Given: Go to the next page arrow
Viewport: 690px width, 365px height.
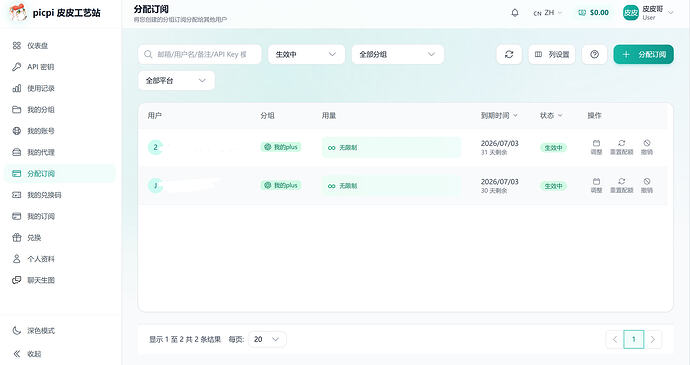Looking at the screenshot, I should click(653, 339).
